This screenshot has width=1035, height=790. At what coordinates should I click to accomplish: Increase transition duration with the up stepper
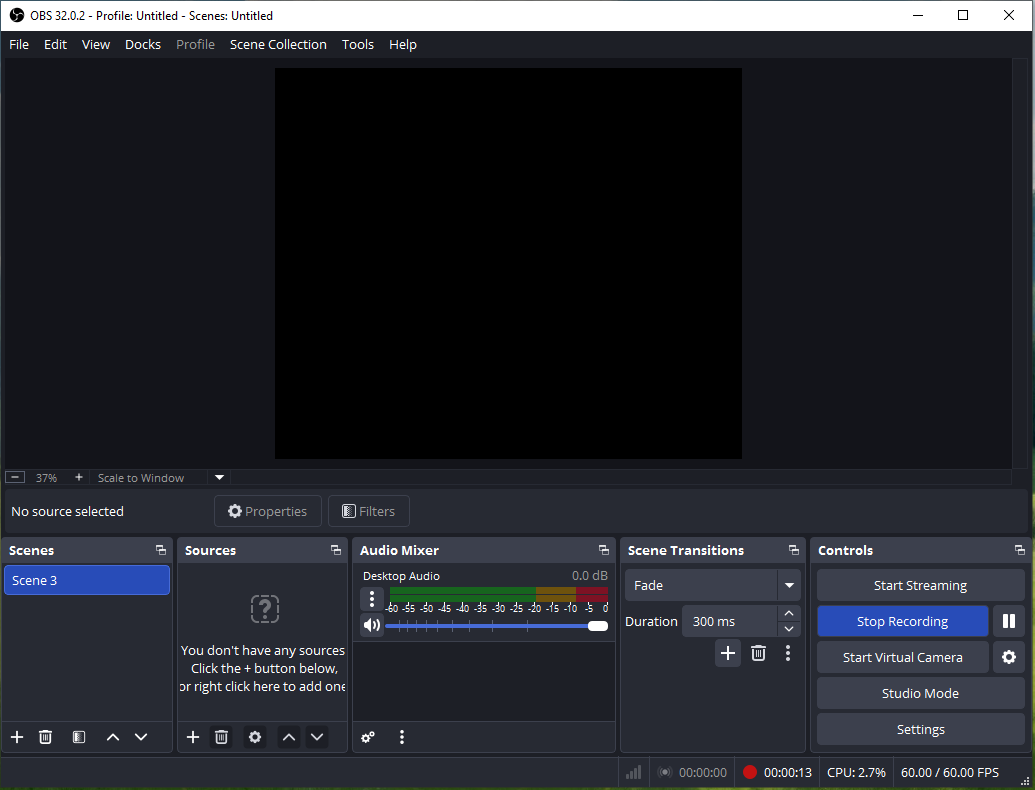[789, 614]
